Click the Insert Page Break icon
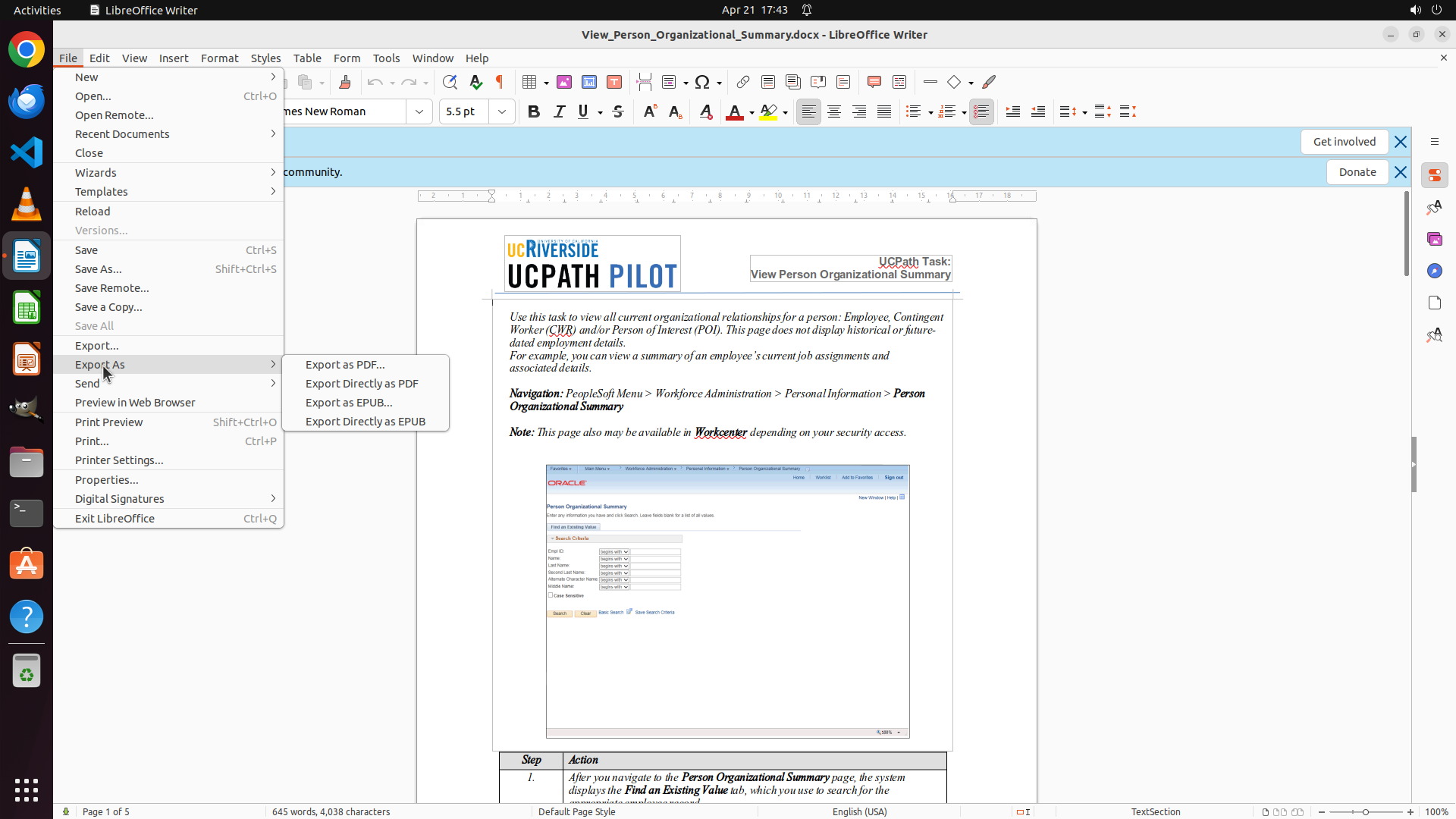 click(645, 82)
